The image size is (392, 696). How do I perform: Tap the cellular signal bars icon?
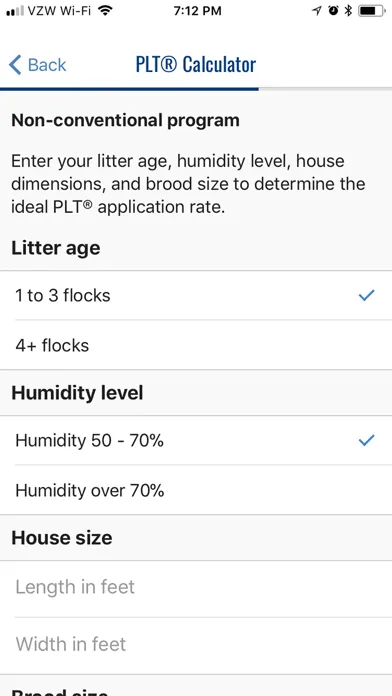click(15, 11)
